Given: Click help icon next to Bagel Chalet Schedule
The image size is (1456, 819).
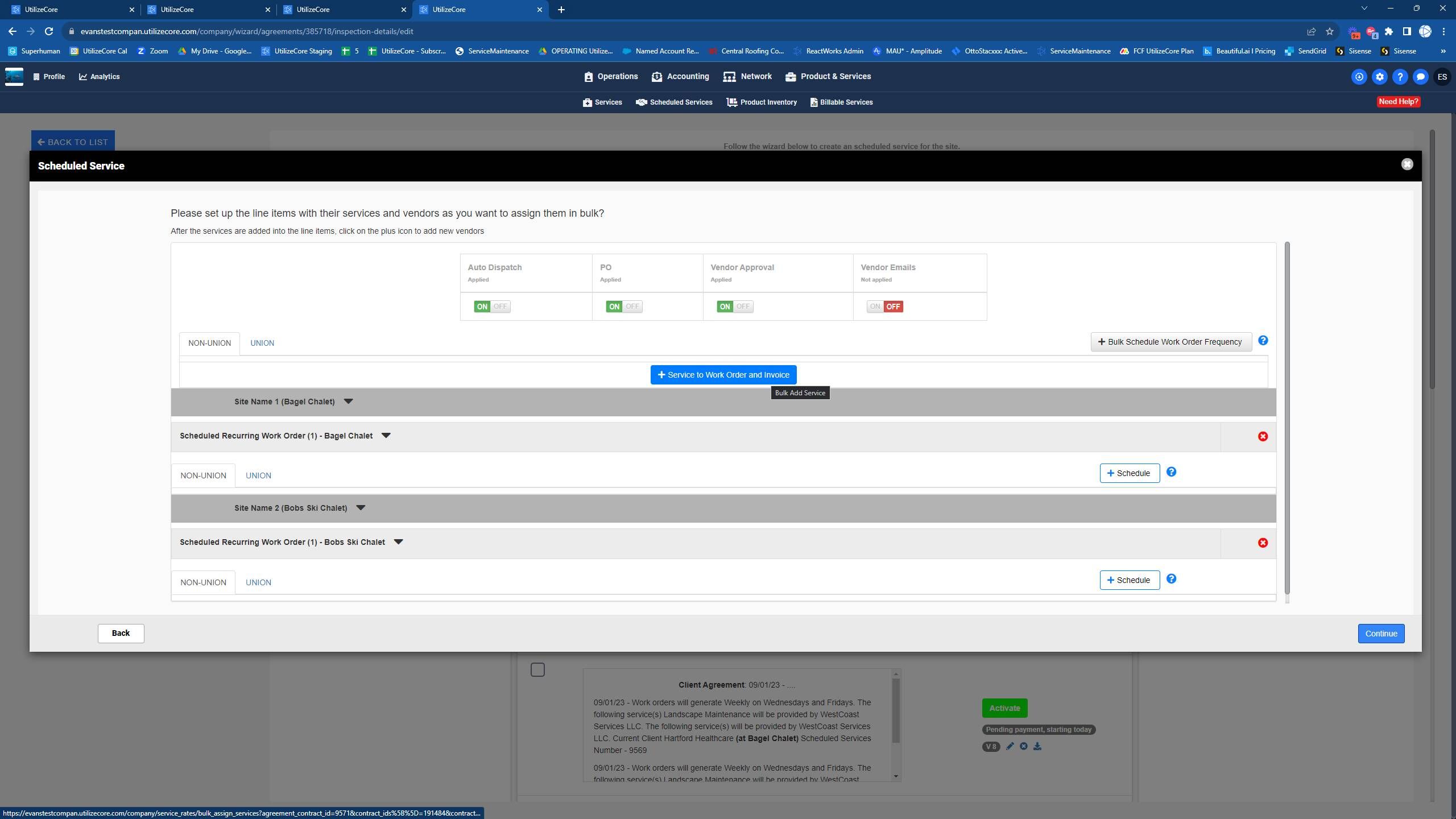Looking at the screenshot, I should click(1171, 472).
